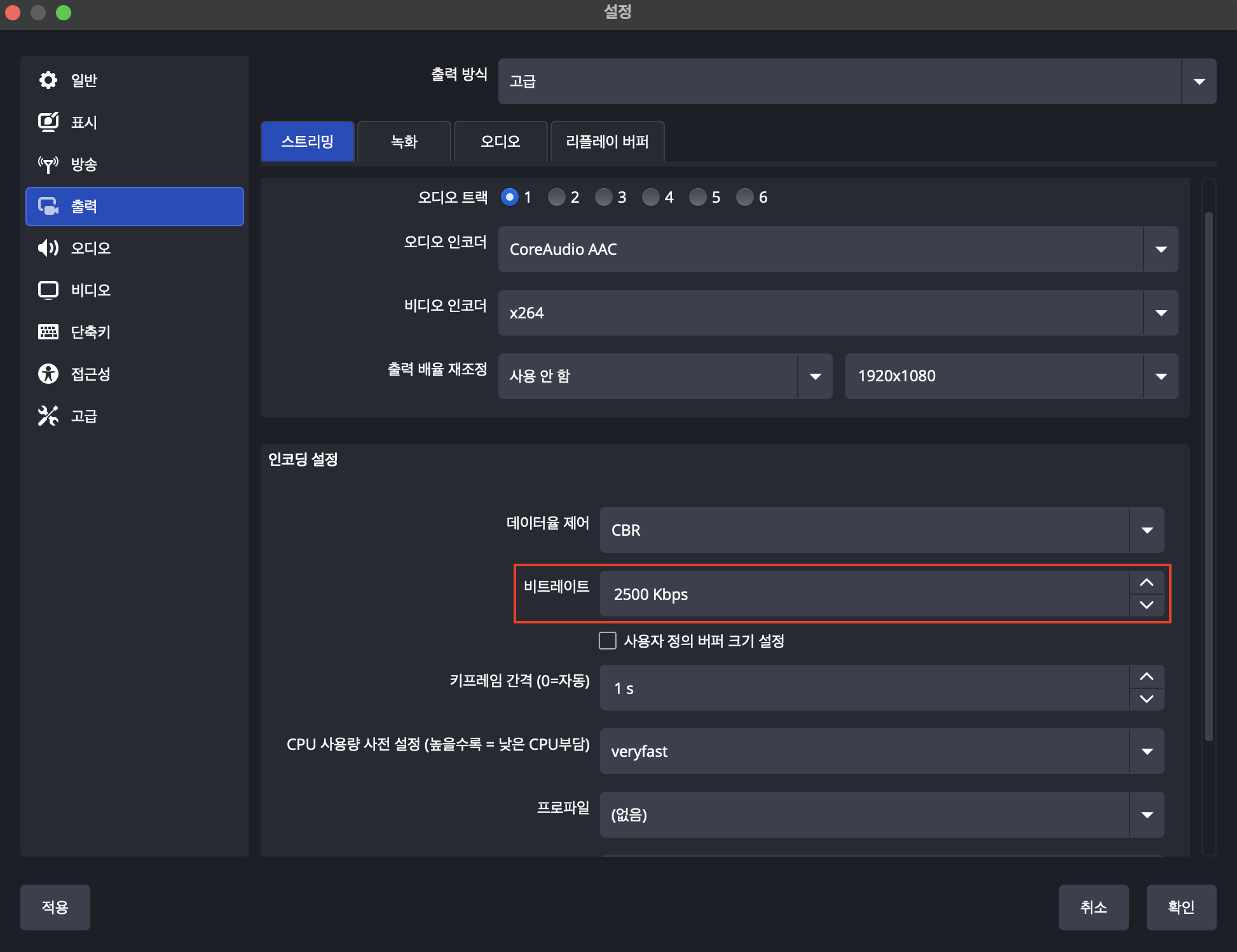Open the 일반 settings section
Screen dimensions: 1237x952
pos(83,80)
